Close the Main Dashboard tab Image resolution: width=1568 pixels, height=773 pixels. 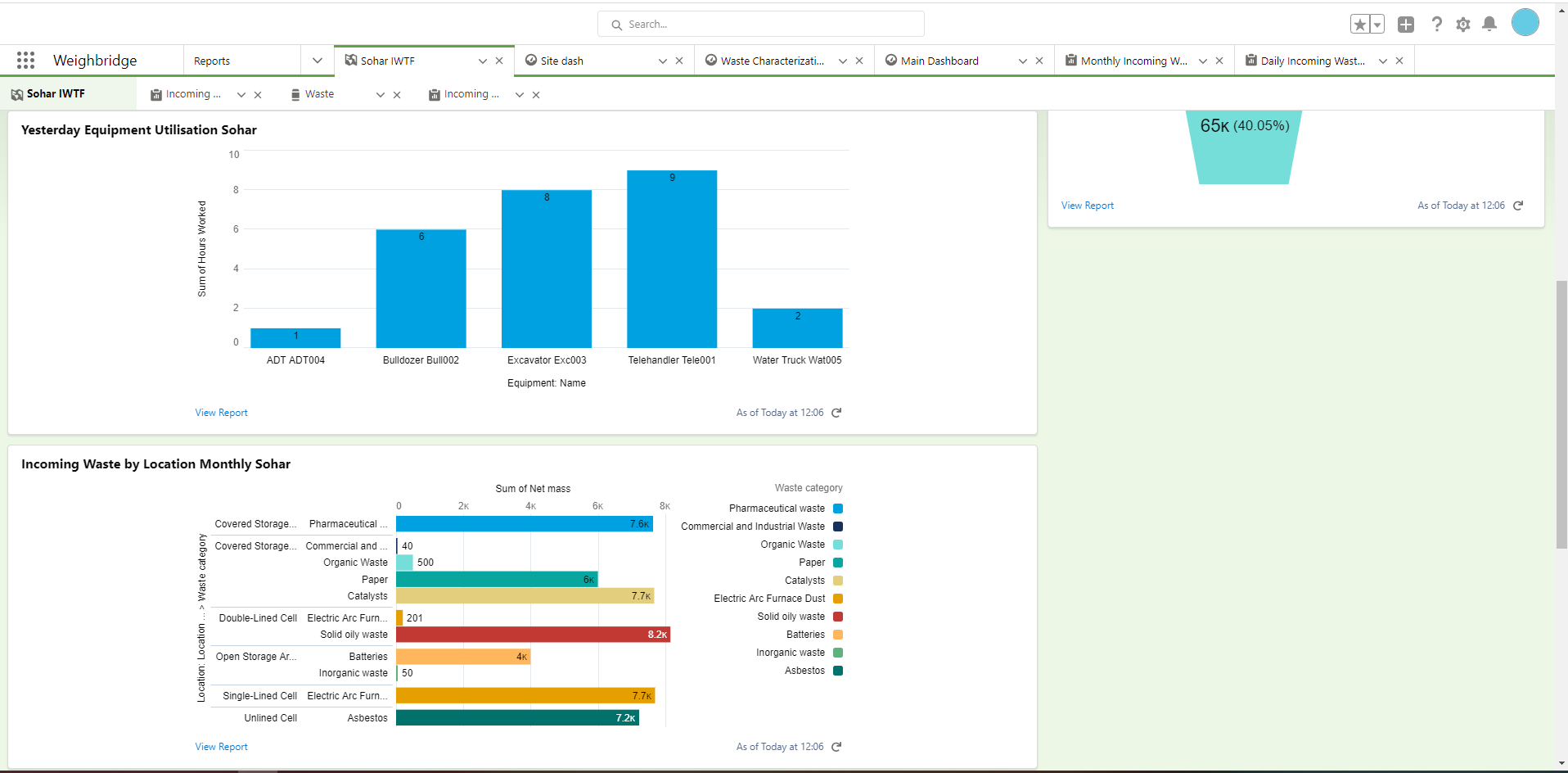[x=1039, y=61]
